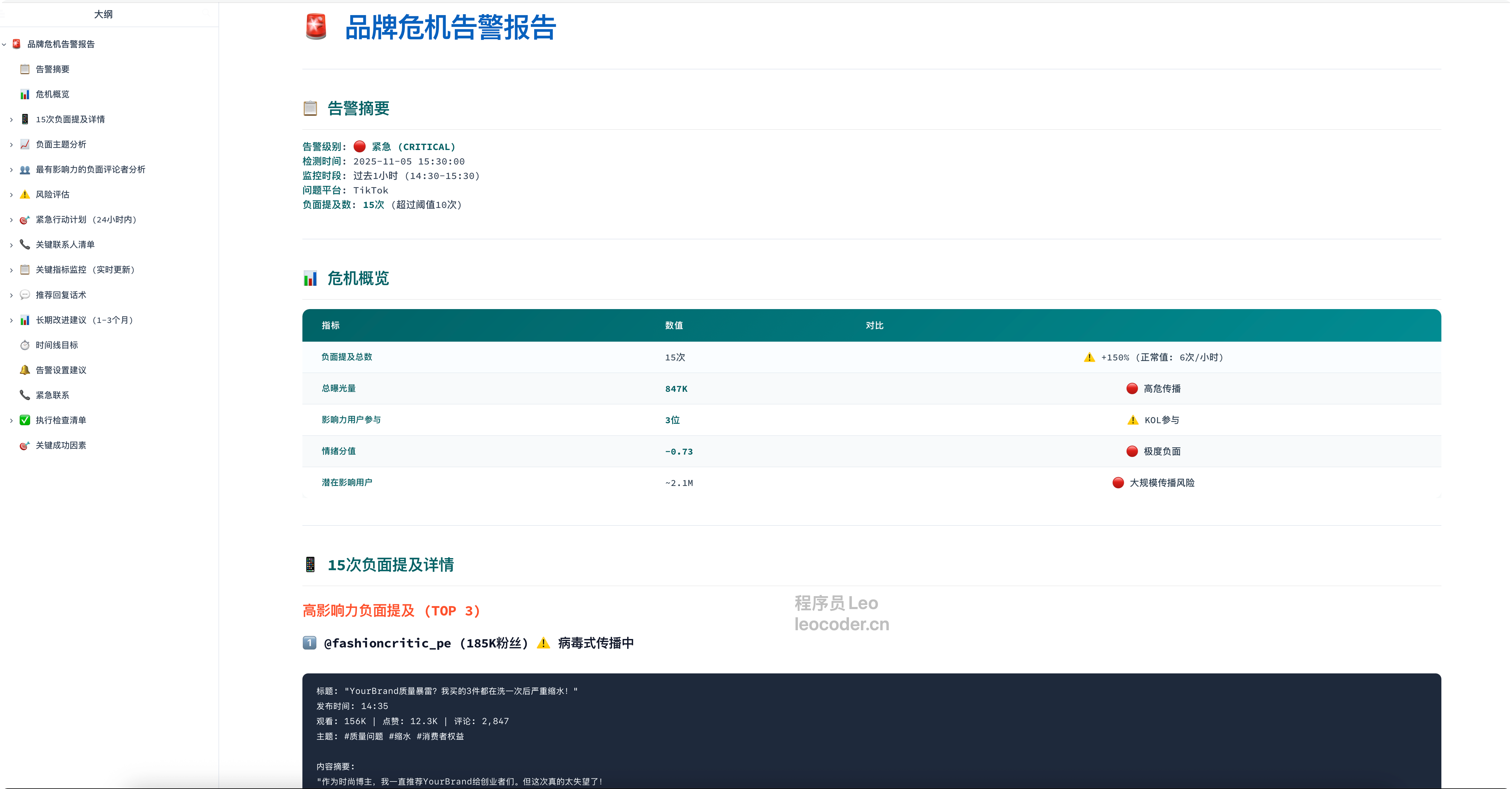Jump to 危机概览 in the outline
Screen dimensions: 1512x789
52,94
